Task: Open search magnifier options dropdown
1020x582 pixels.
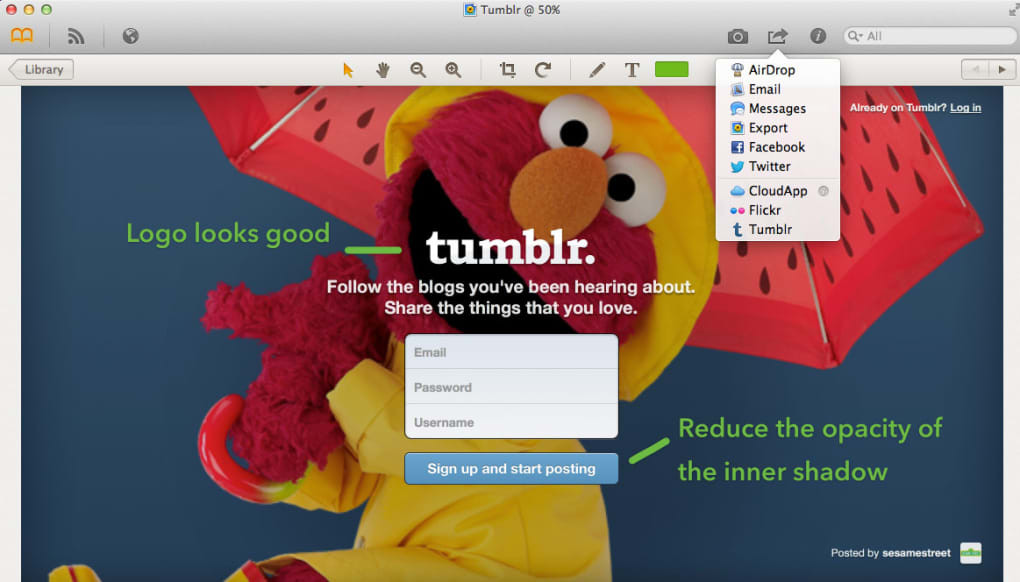Action: pyautogui.click(x=855, y=36)
